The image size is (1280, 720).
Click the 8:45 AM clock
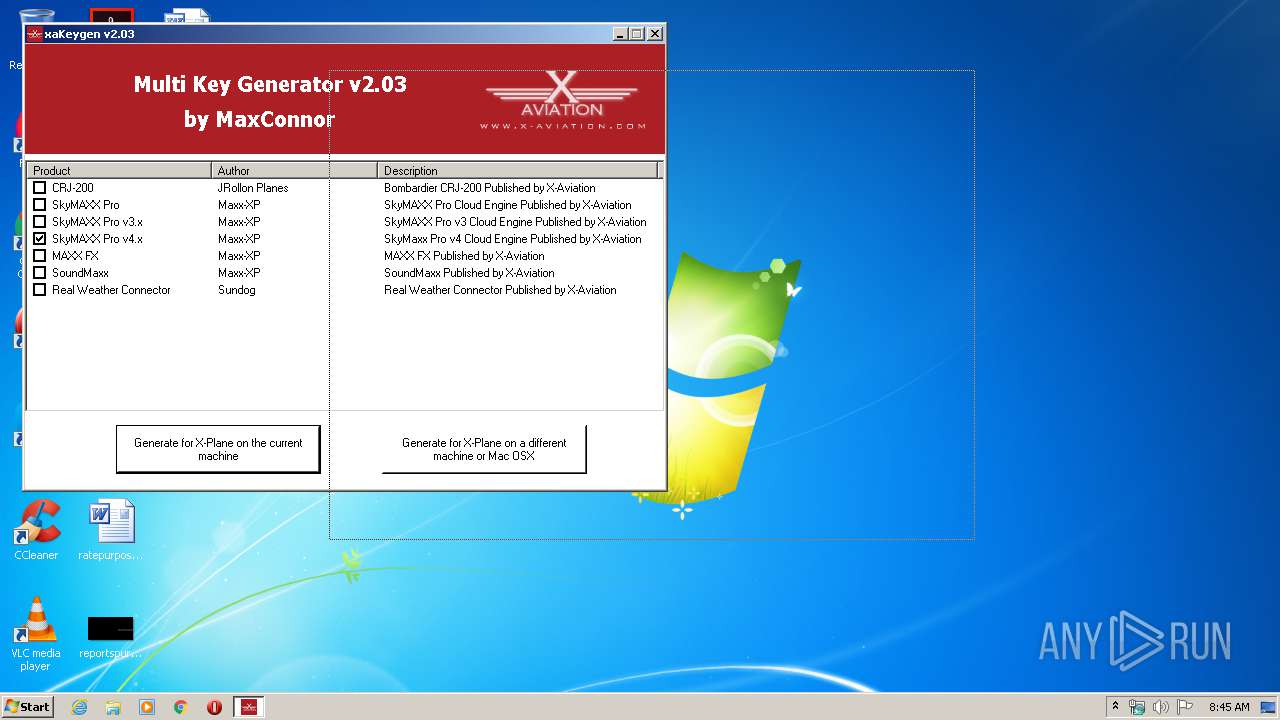pyautogui.click(x=1229, y=707)
